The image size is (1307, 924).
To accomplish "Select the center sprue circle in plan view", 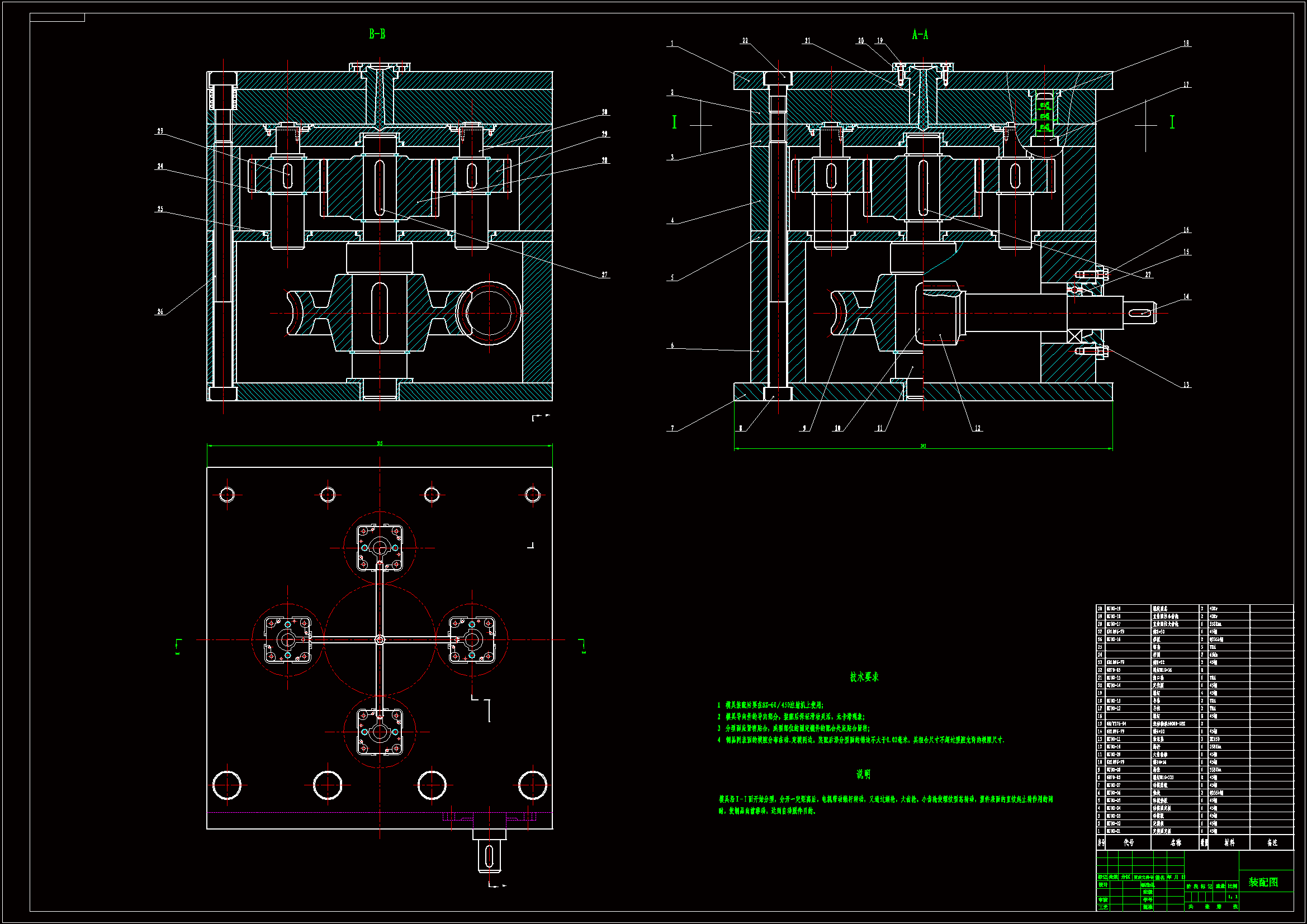I will pyautogui.click(x=380, y=640).
